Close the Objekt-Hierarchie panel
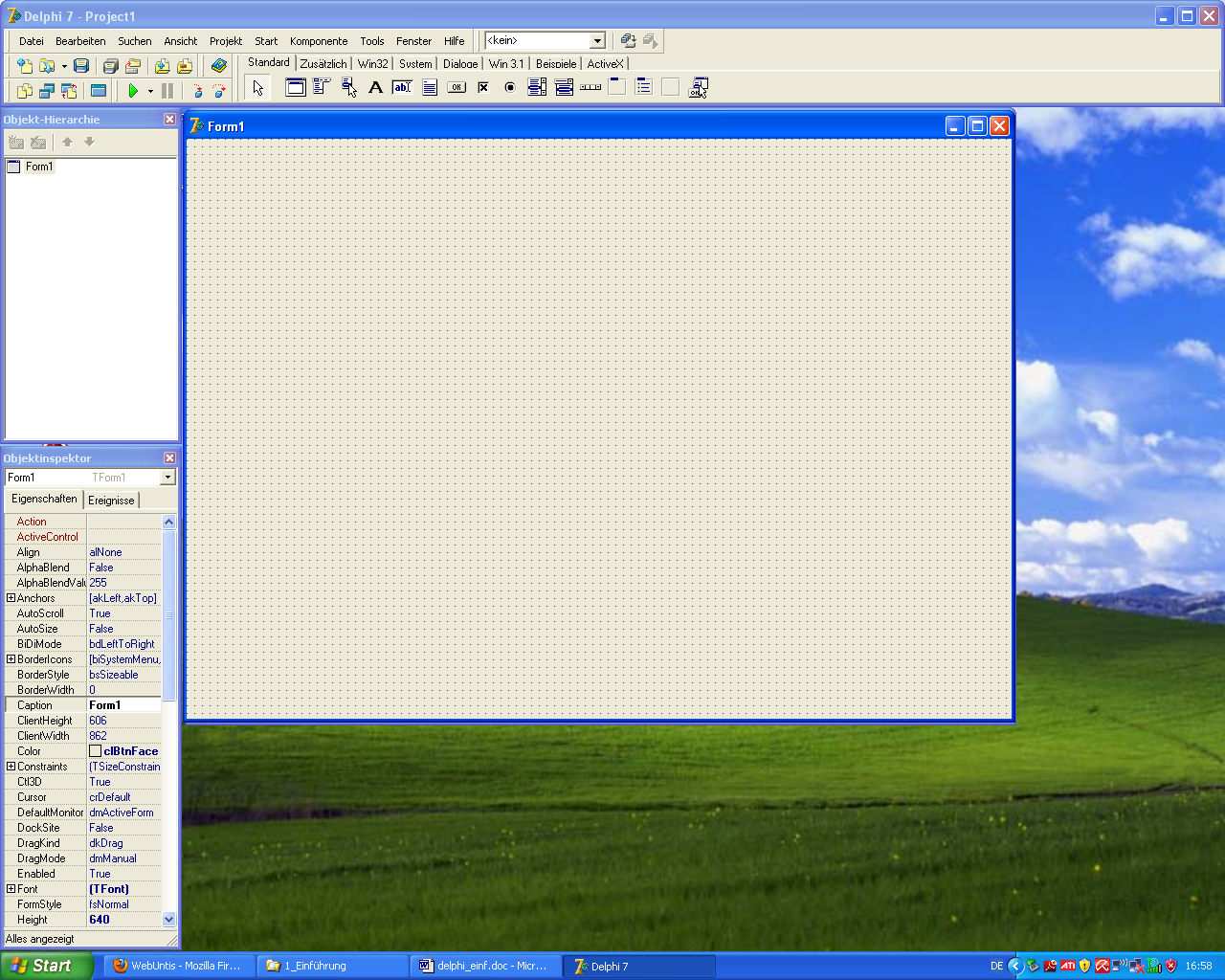The height and width of the screenshot is (980, 1225). pos(169,120)
